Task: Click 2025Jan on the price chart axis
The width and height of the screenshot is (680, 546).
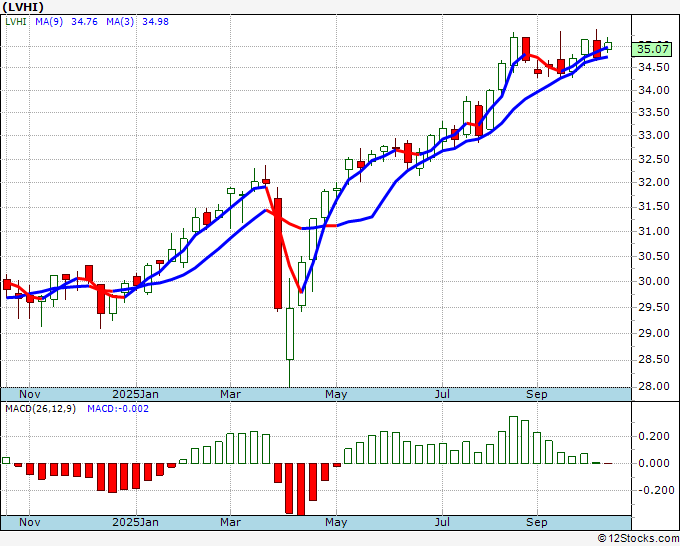Action: coord(135,394)
